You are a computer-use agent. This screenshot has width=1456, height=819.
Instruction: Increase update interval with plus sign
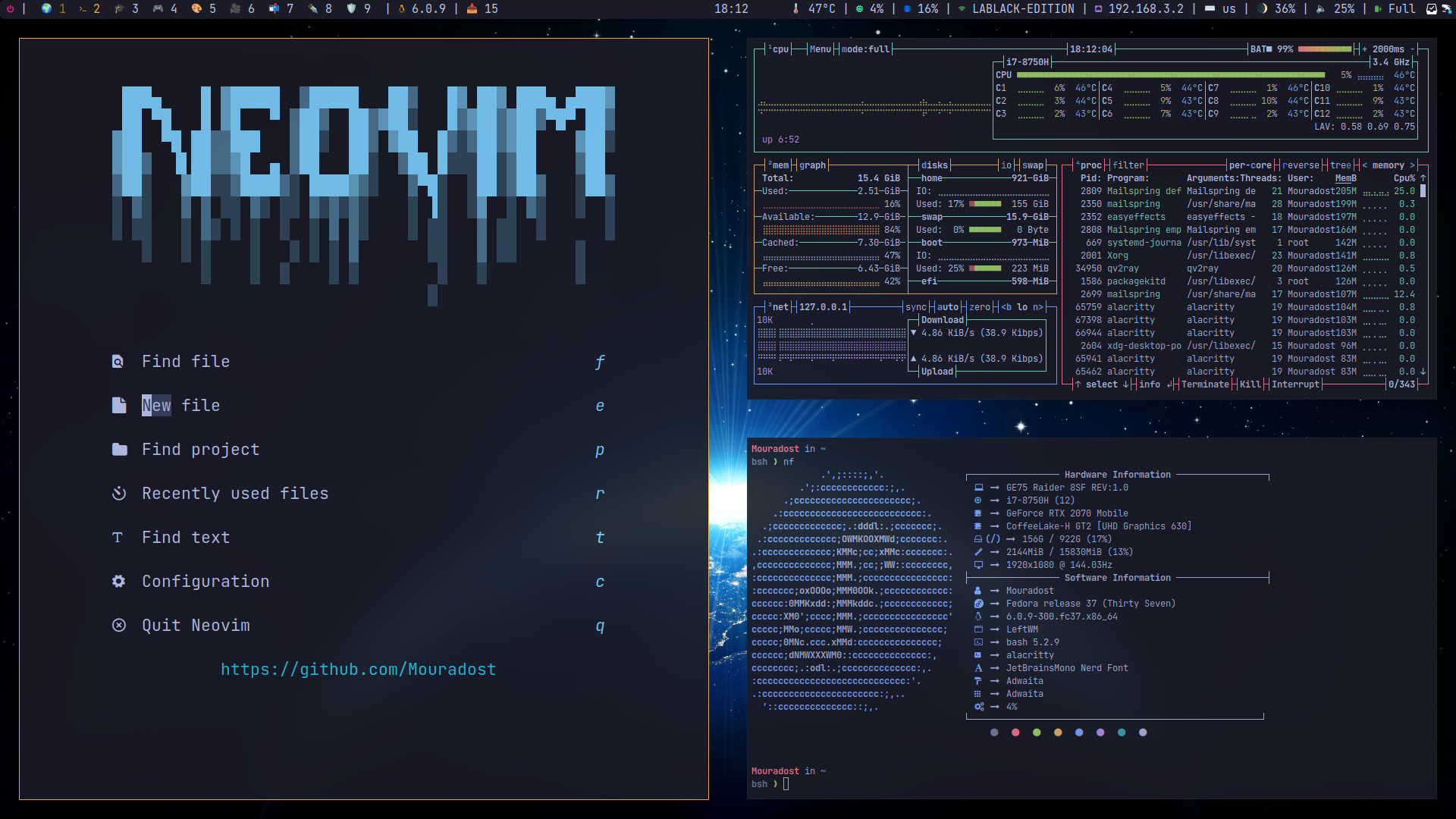(1364, 49)
